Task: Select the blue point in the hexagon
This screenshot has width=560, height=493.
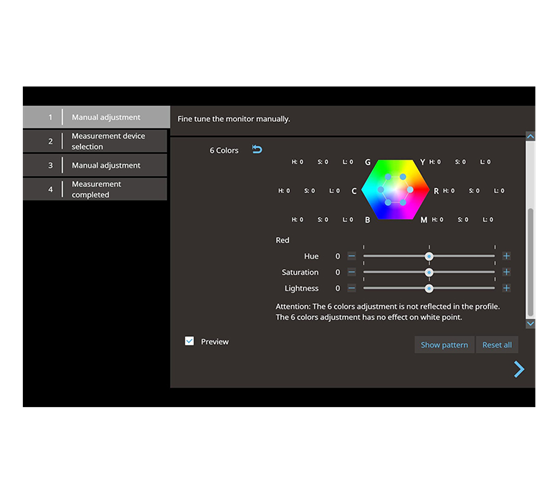Action: tap(388, 203)
